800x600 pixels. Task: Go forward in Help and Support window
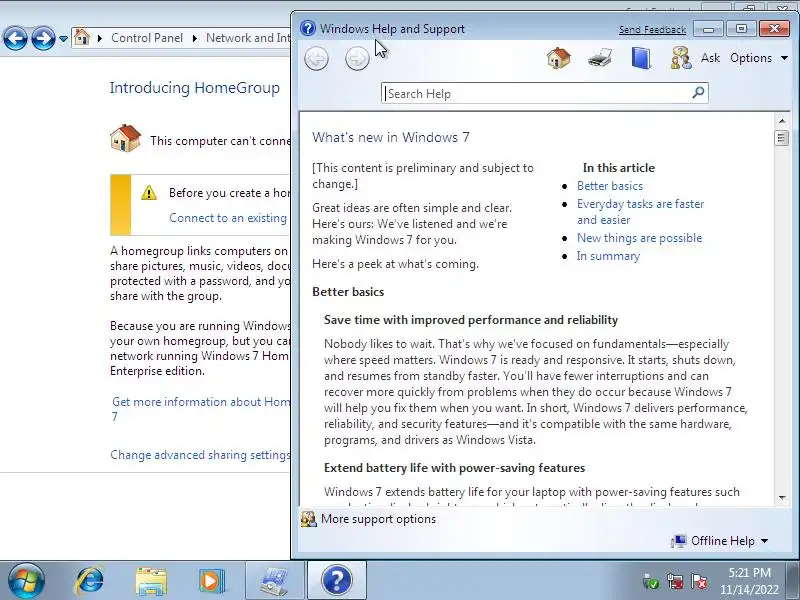(357, 59)
